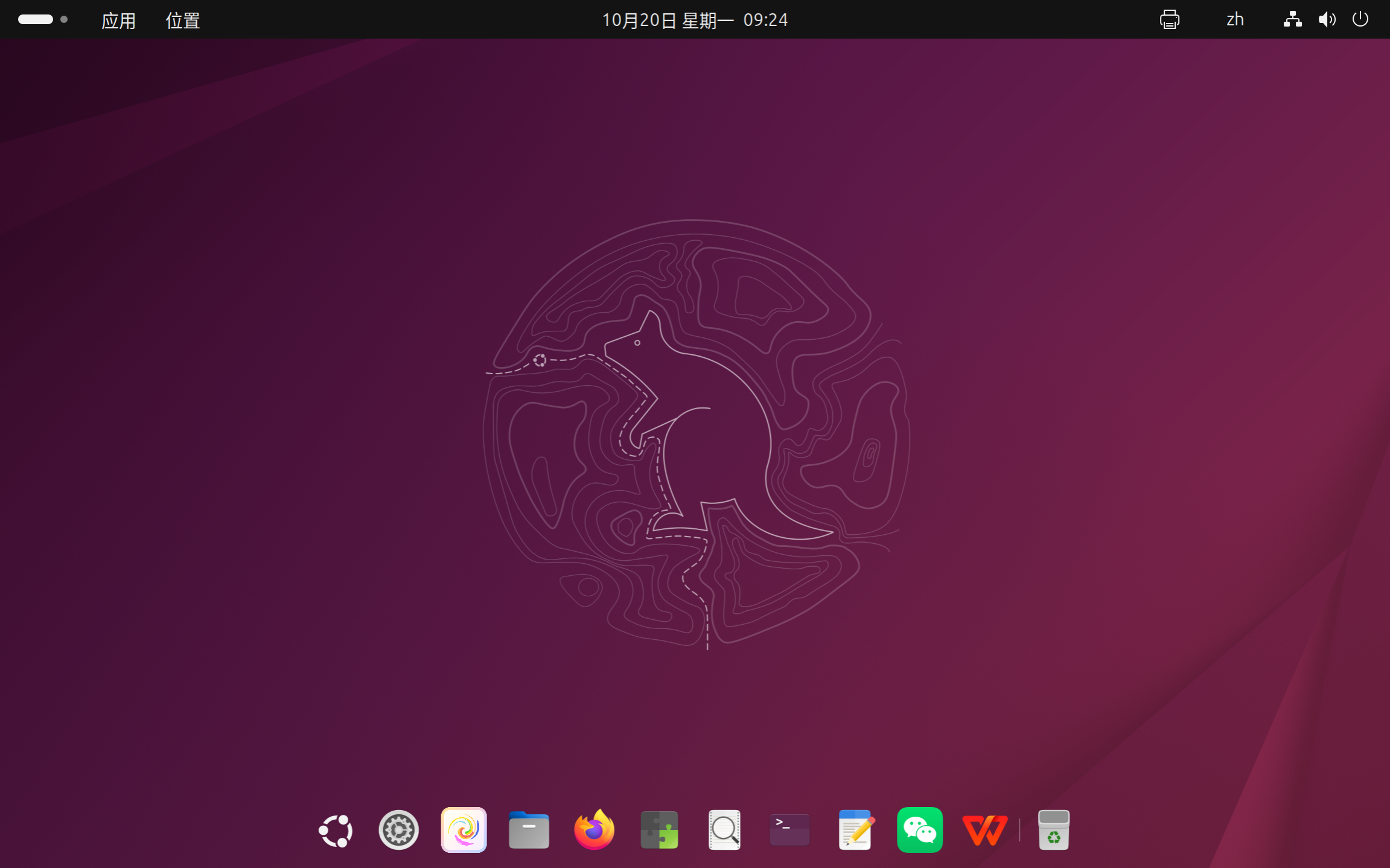Open the 位置 menu
Viewport: 1390px width, 868px height.
[183, 21]
